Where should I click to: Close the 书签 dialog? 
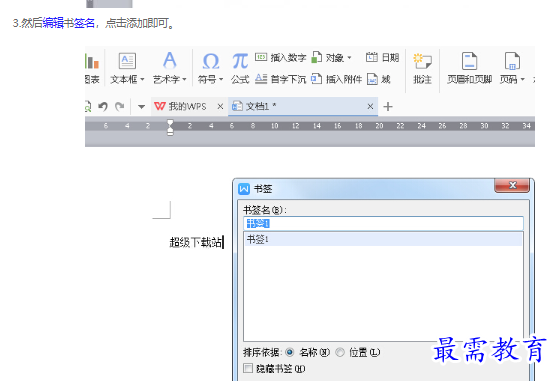(x=512, y=185)
